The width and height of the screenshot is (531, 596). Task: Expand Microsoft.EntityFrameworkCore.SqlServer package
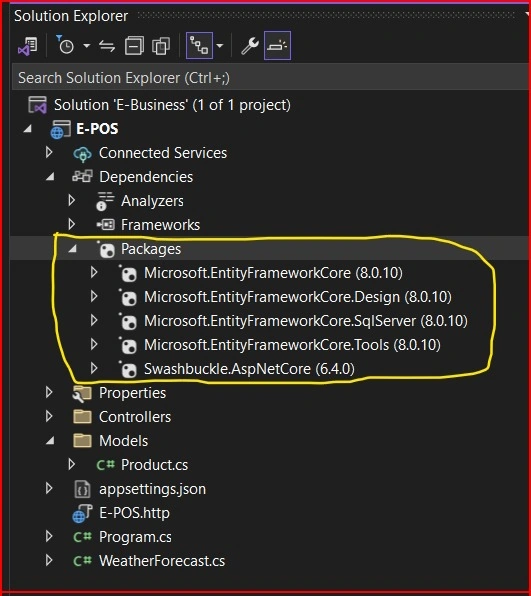tap(94, 320)
